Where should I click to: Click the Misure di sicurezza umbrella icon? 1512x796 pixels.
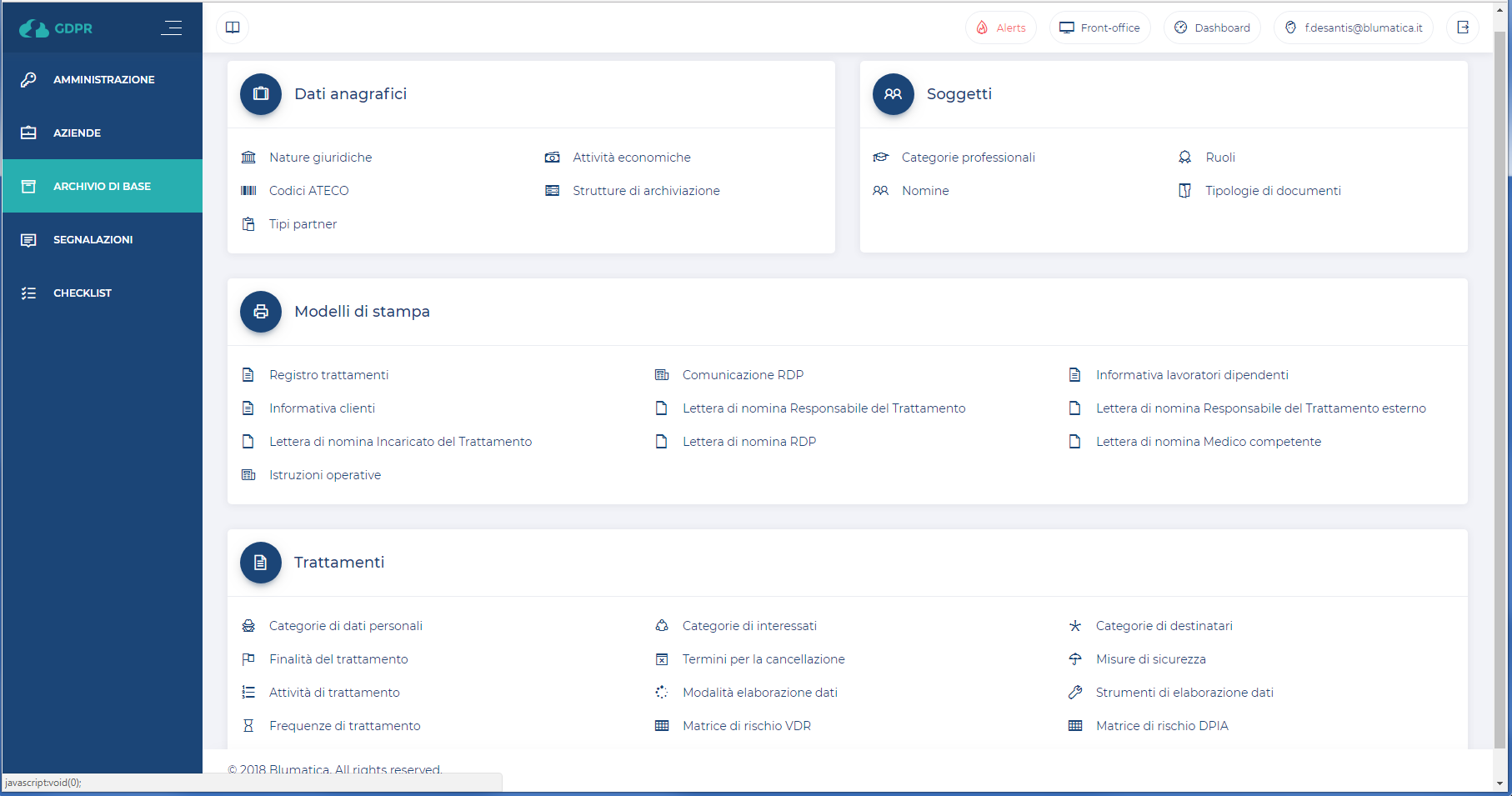(1075, 659)
